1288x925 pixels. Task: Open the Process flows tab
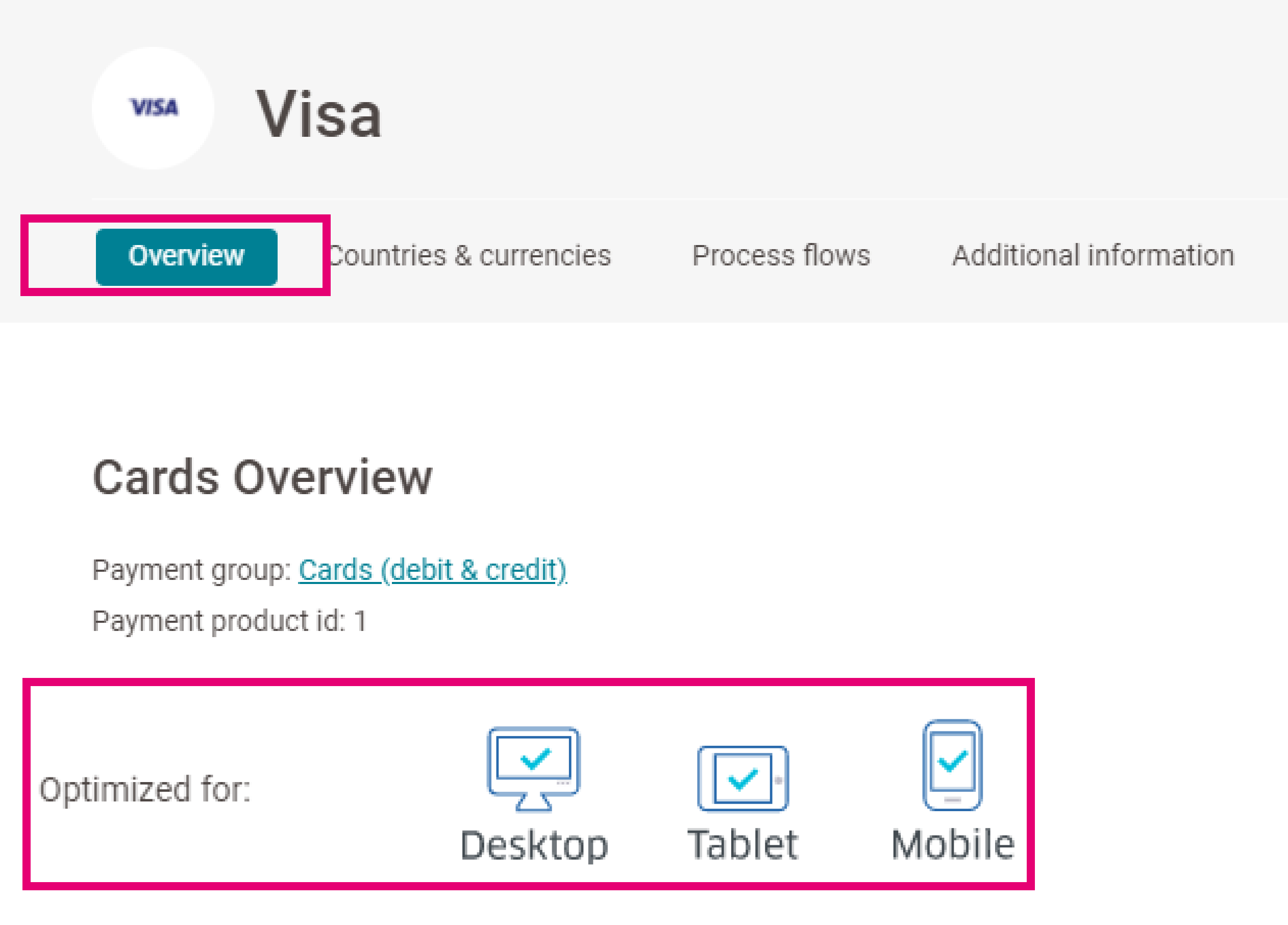[780, 256]
